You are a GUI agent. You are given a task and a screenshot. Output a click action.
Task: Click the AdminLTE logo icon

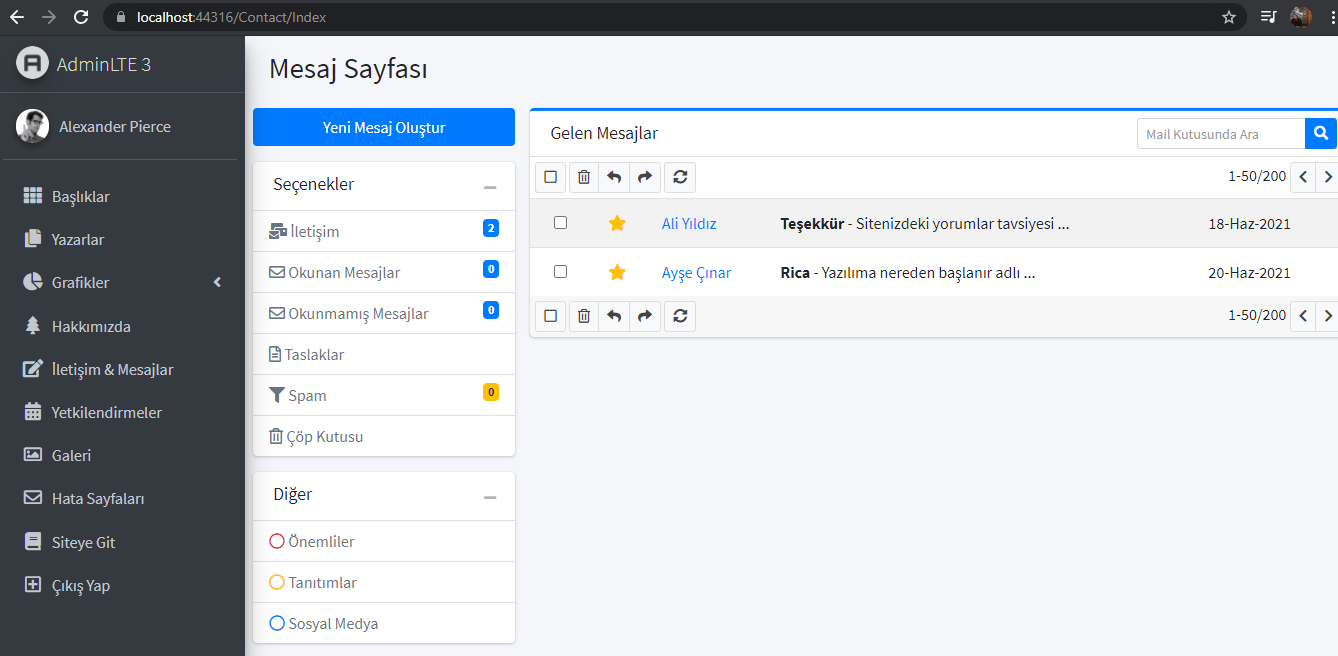click(32, 63)
